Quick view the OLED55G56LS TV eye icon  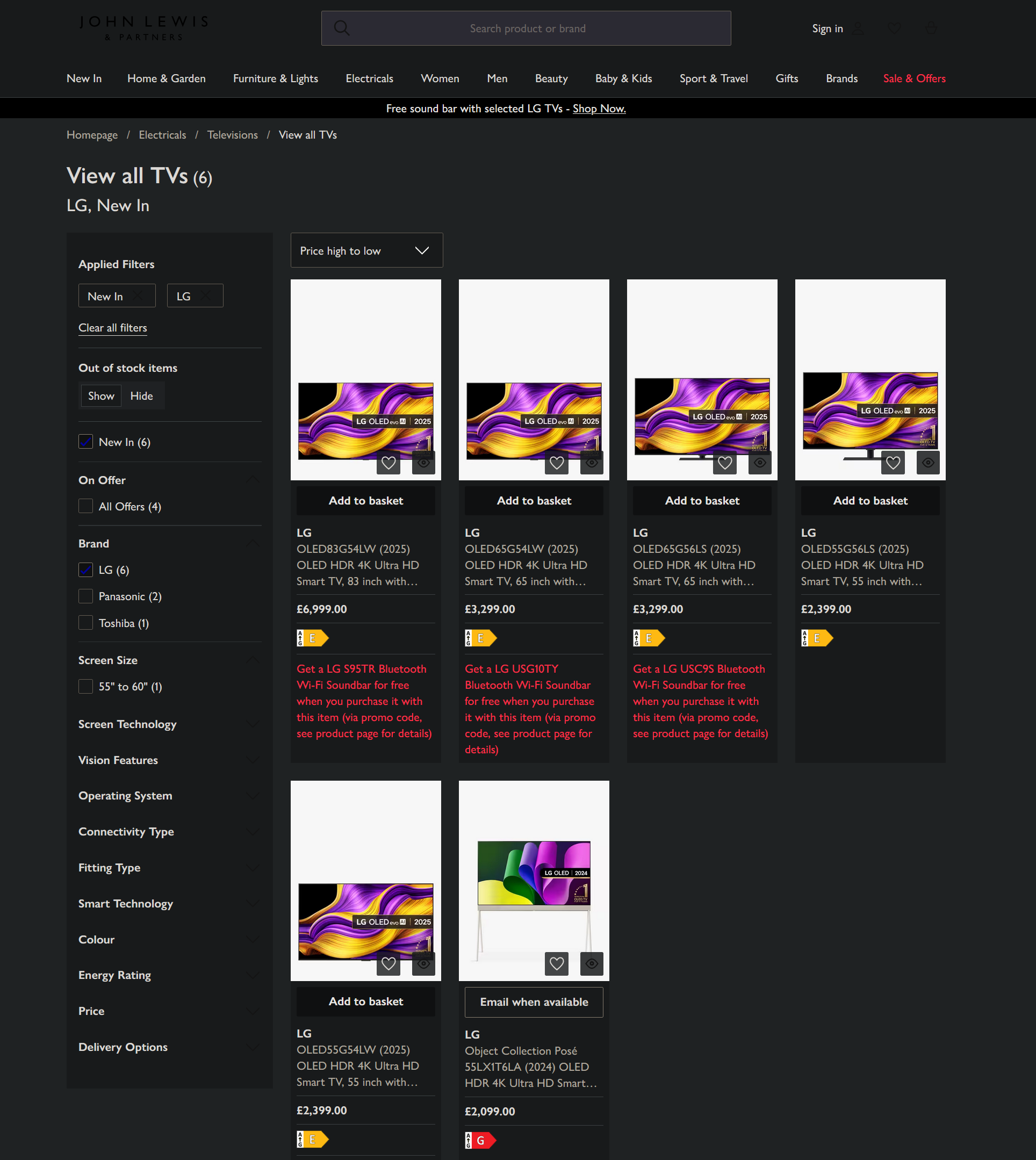click(928, 463)
